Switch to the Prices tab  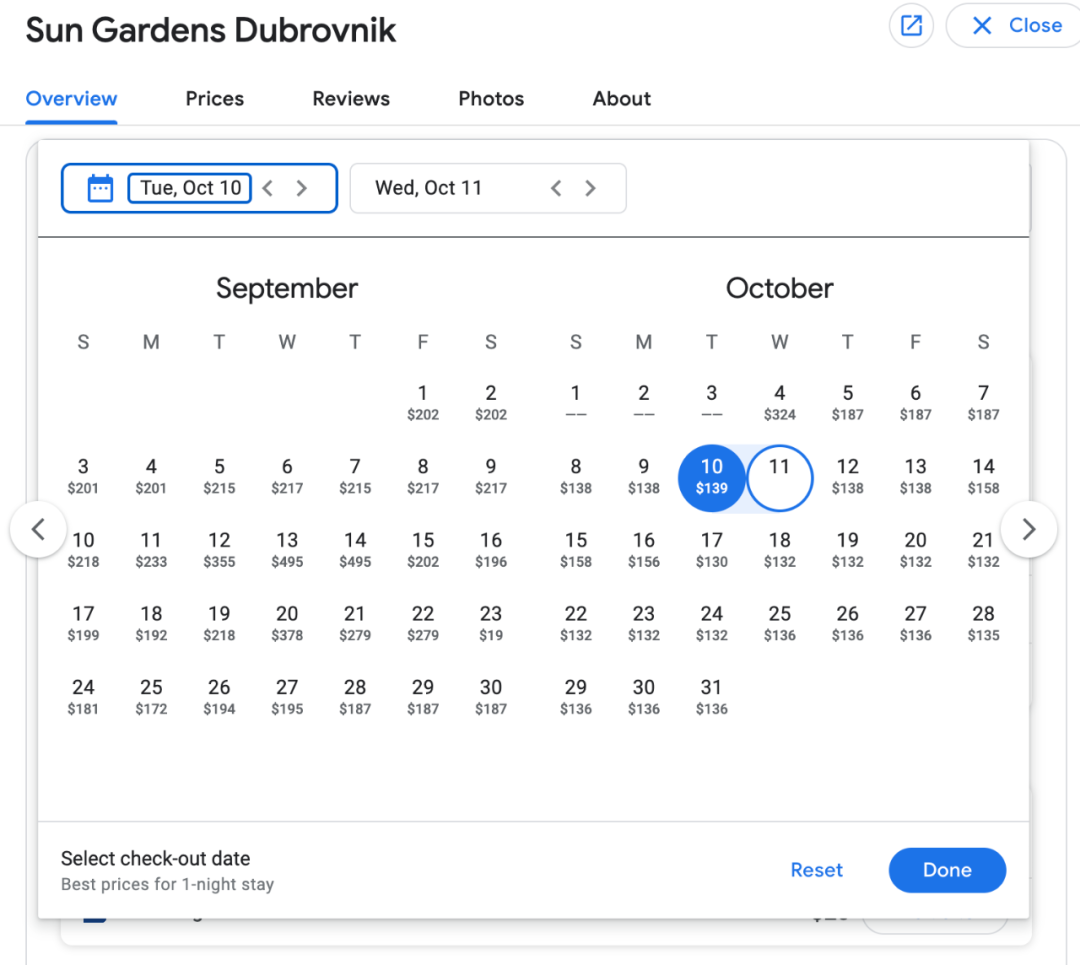[x=214, y=99]
